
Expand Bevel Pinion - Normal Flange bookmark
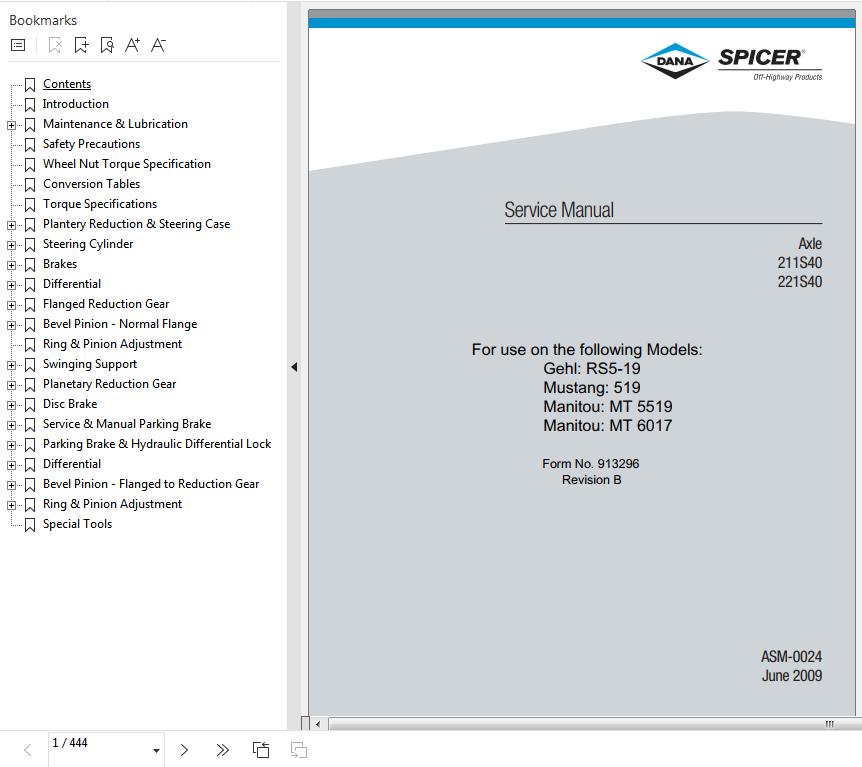(11, 325)
